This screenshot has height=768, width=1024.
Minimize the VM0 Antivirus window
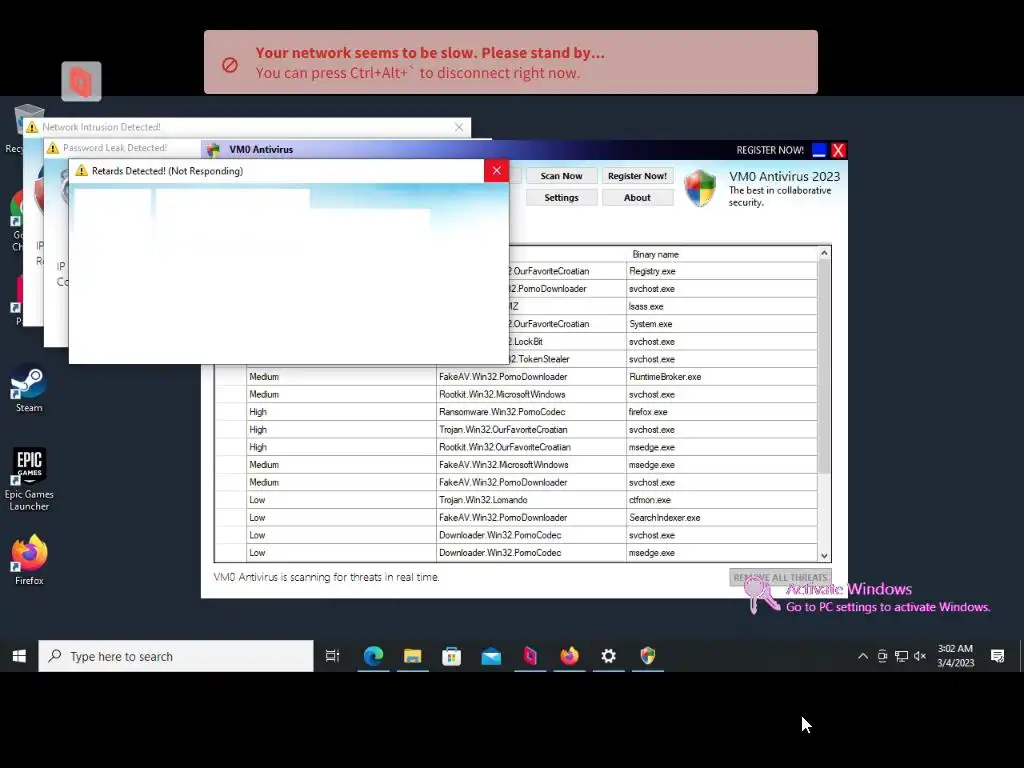coord(819,150)
